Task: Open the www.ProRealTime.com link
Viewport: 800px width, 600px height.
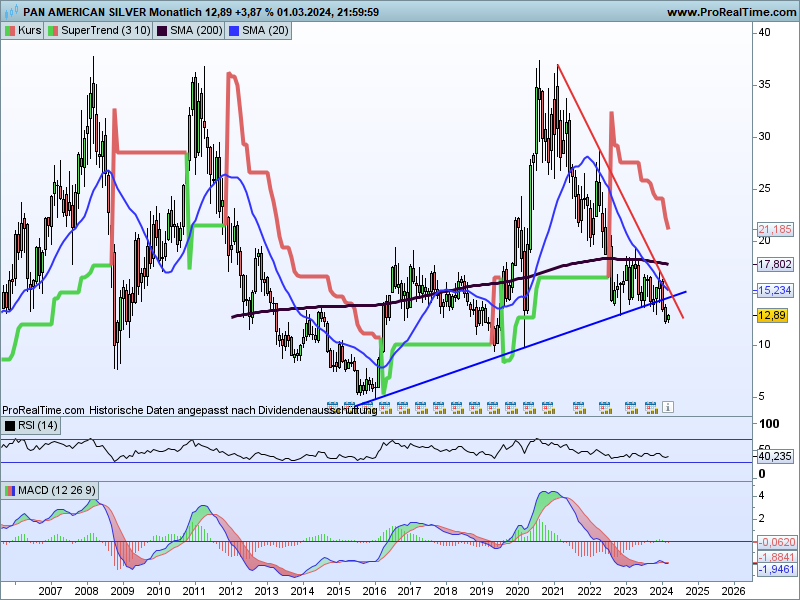Action: coord(732,12)
